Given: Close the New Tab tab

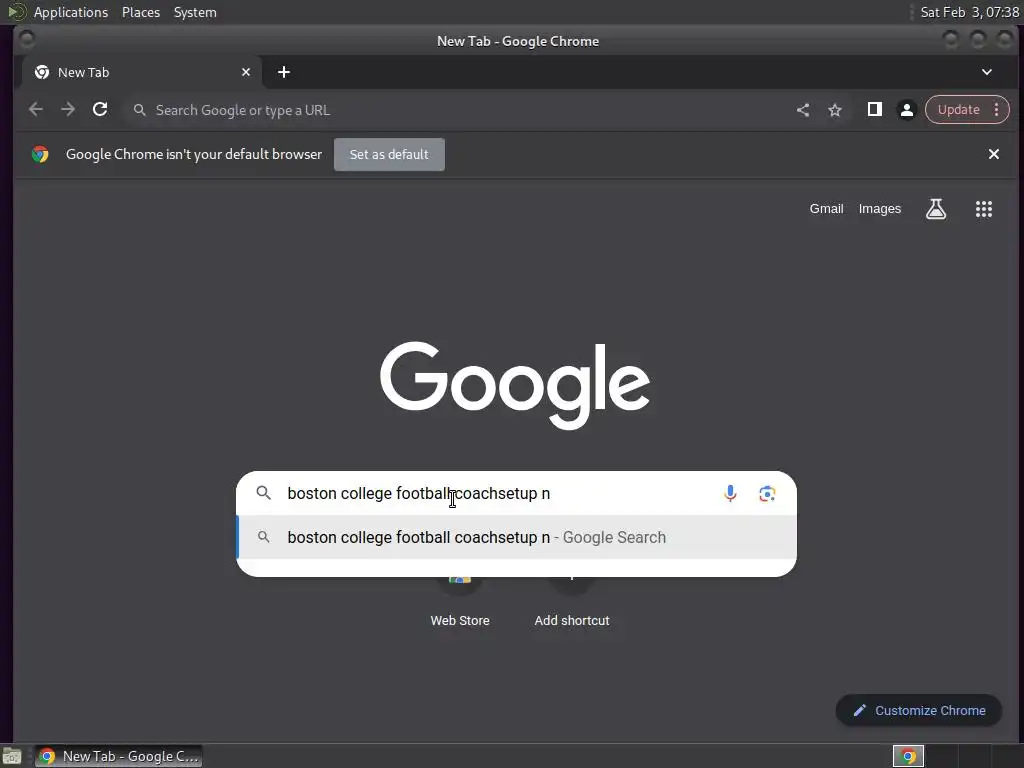Looking at the screenshot, I should (x=246, y=72).
